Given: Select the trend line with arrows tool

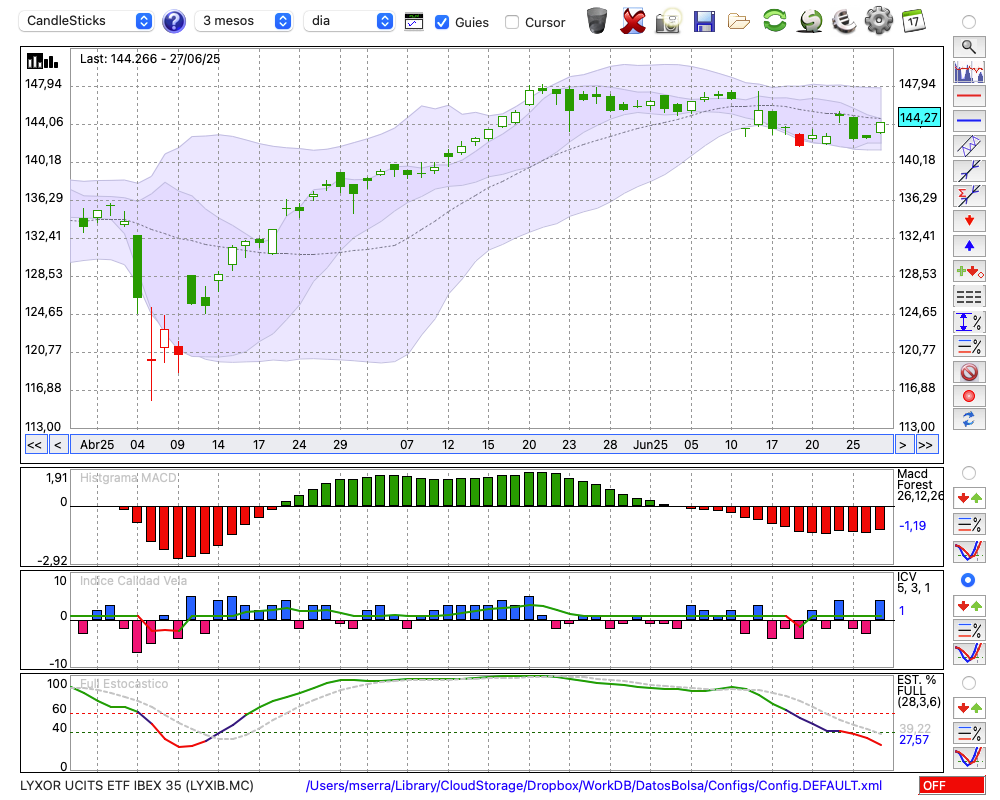Looking at the screenshot, I should (x=969, y=171).
